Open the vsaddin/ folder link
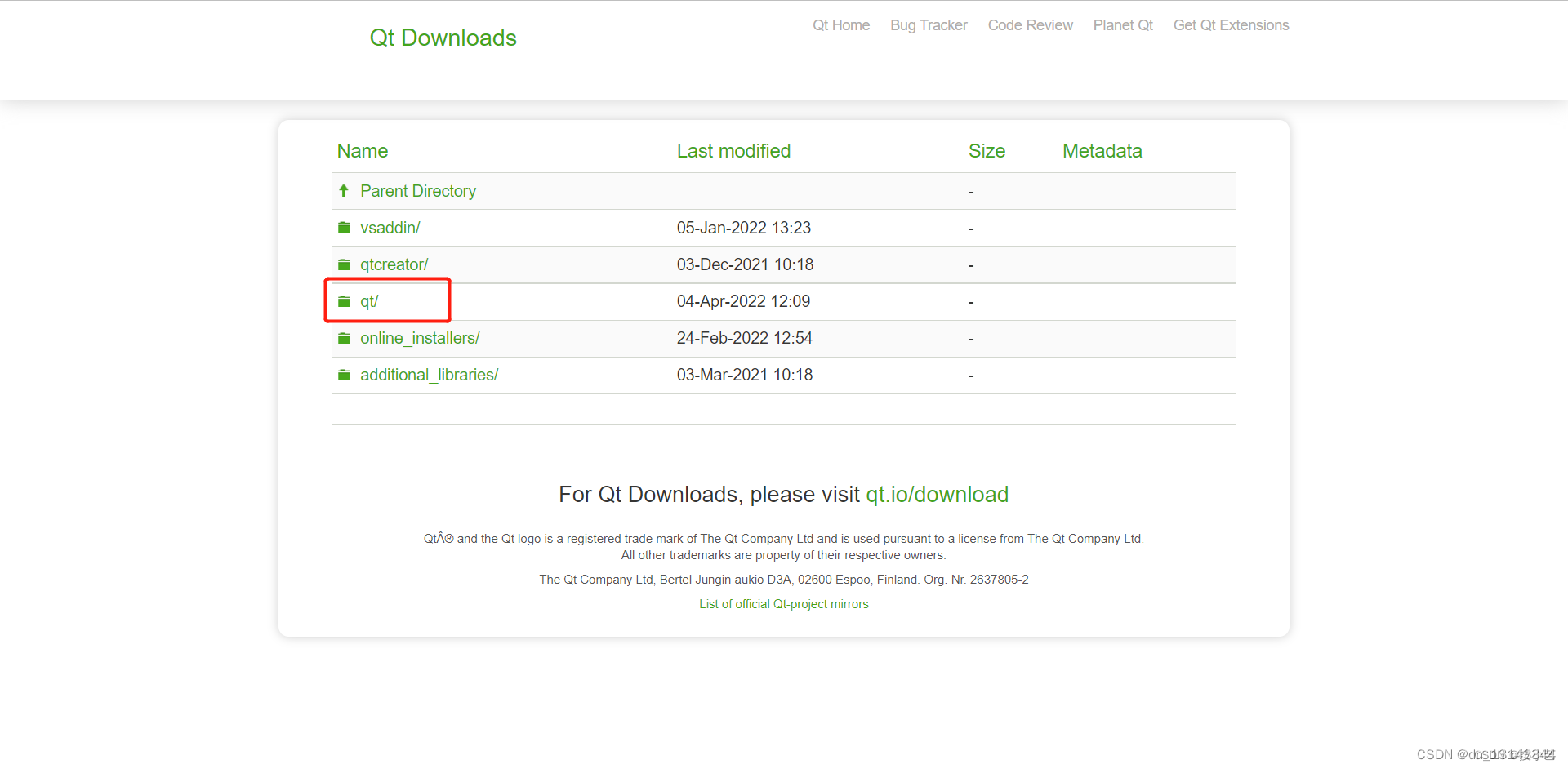Viewport: 1568px width, 769px height. tap(390, 228)
